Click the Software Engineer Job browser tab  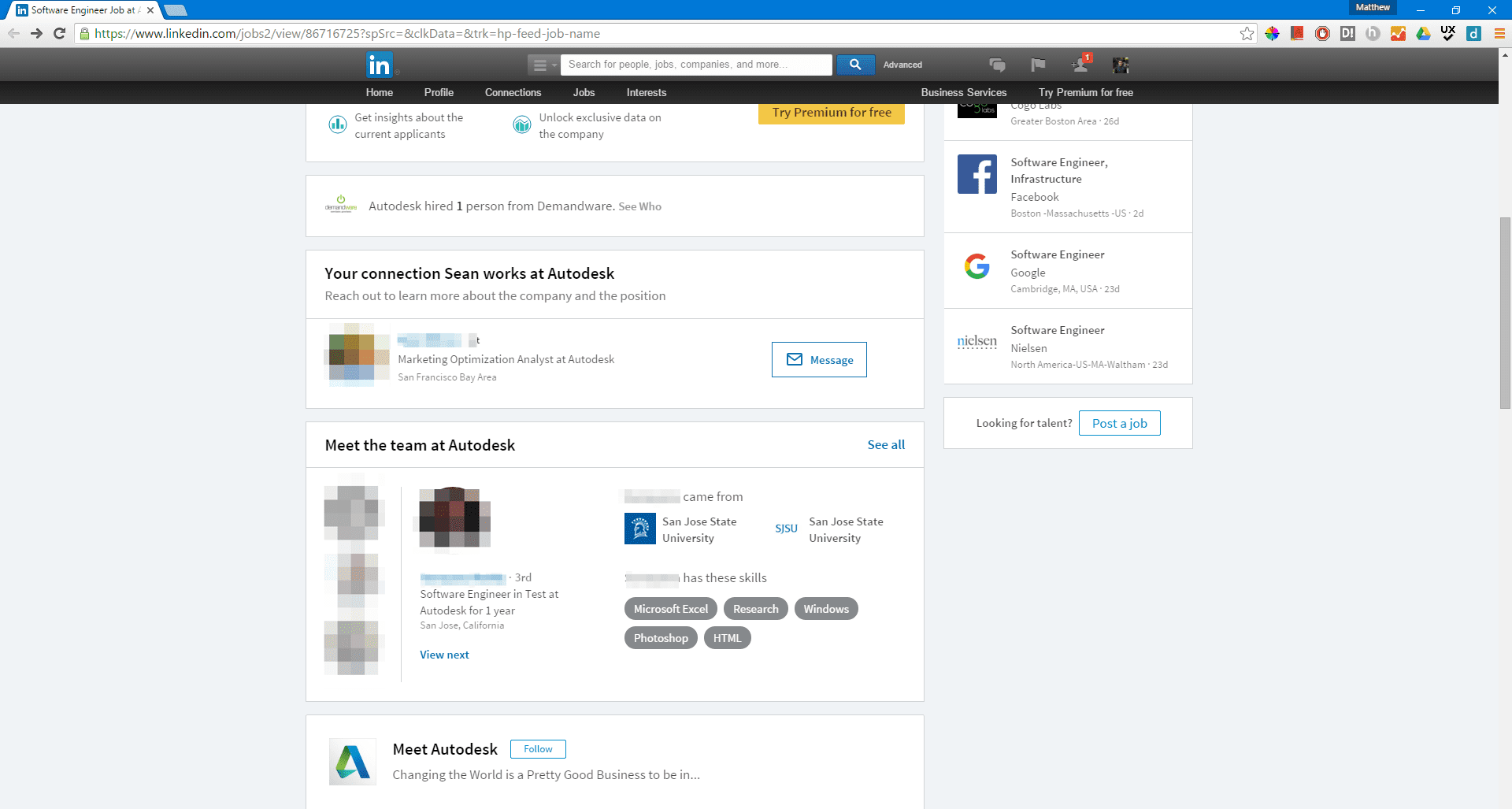[83, 10]
